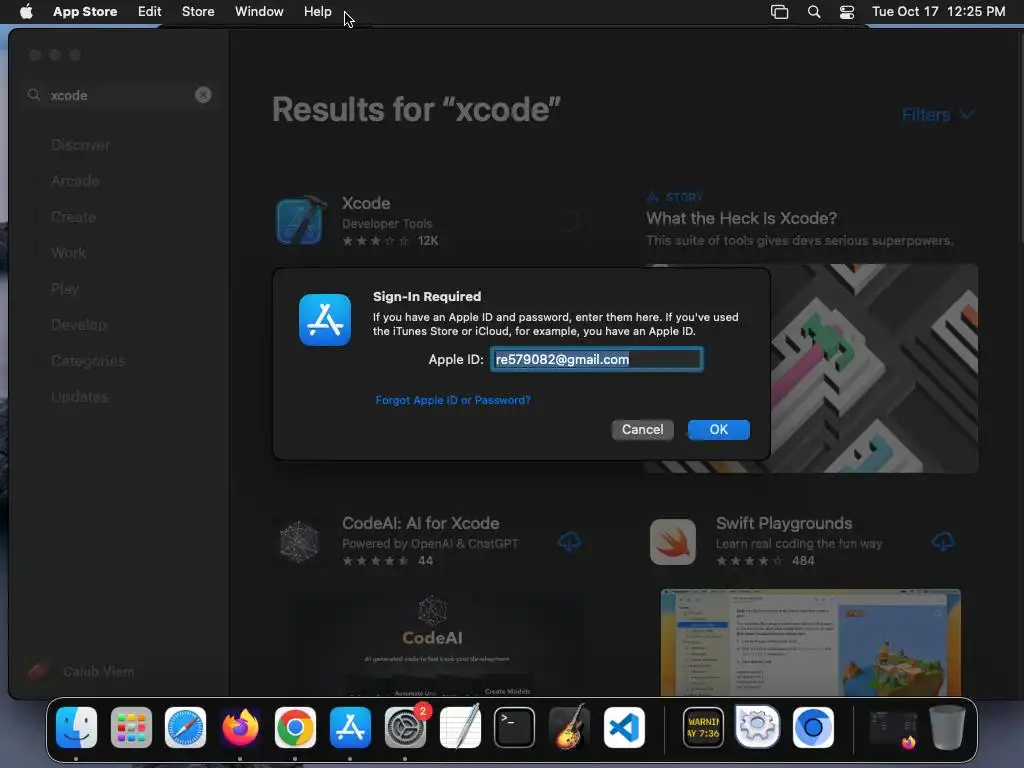The image size is (1024, 768).
Task: Open the CodeAI: AI for Xcode title
Action: pyautogui.click(x=421, y=523)
